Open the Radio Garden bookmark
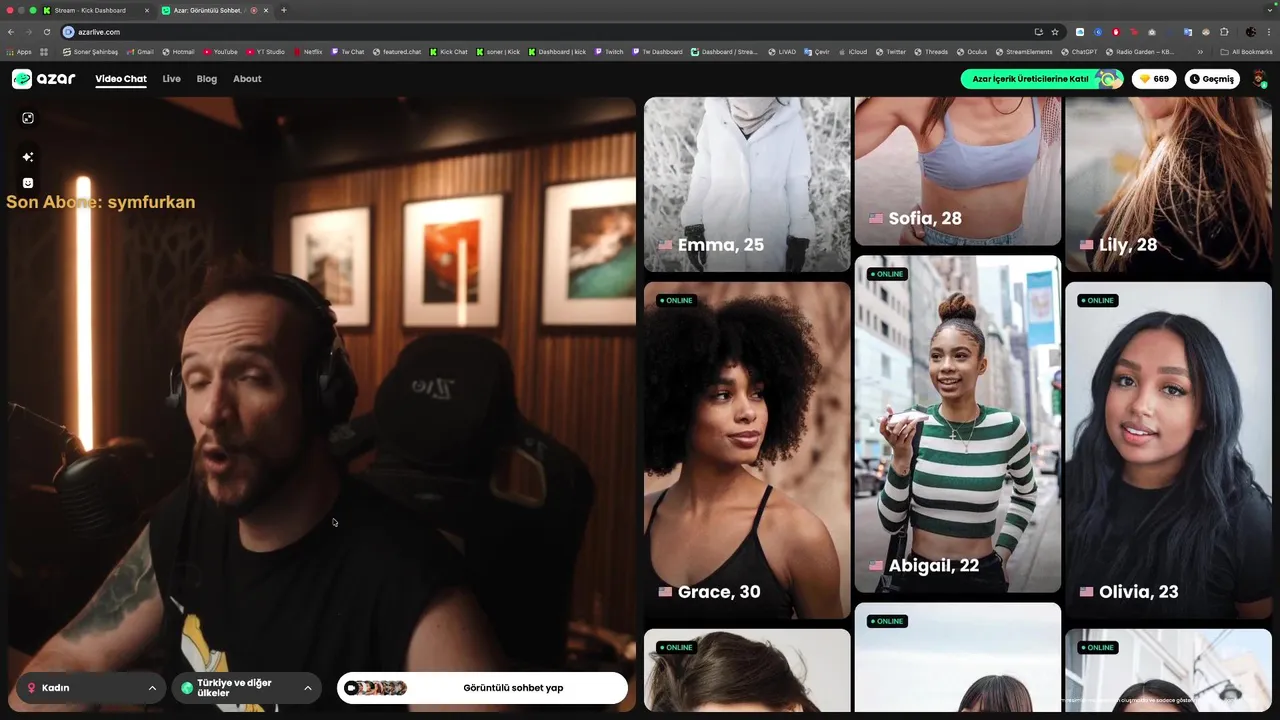The width and height of the screenshot is (1280, 720). pyautogui.click(x=1140, y=52)
